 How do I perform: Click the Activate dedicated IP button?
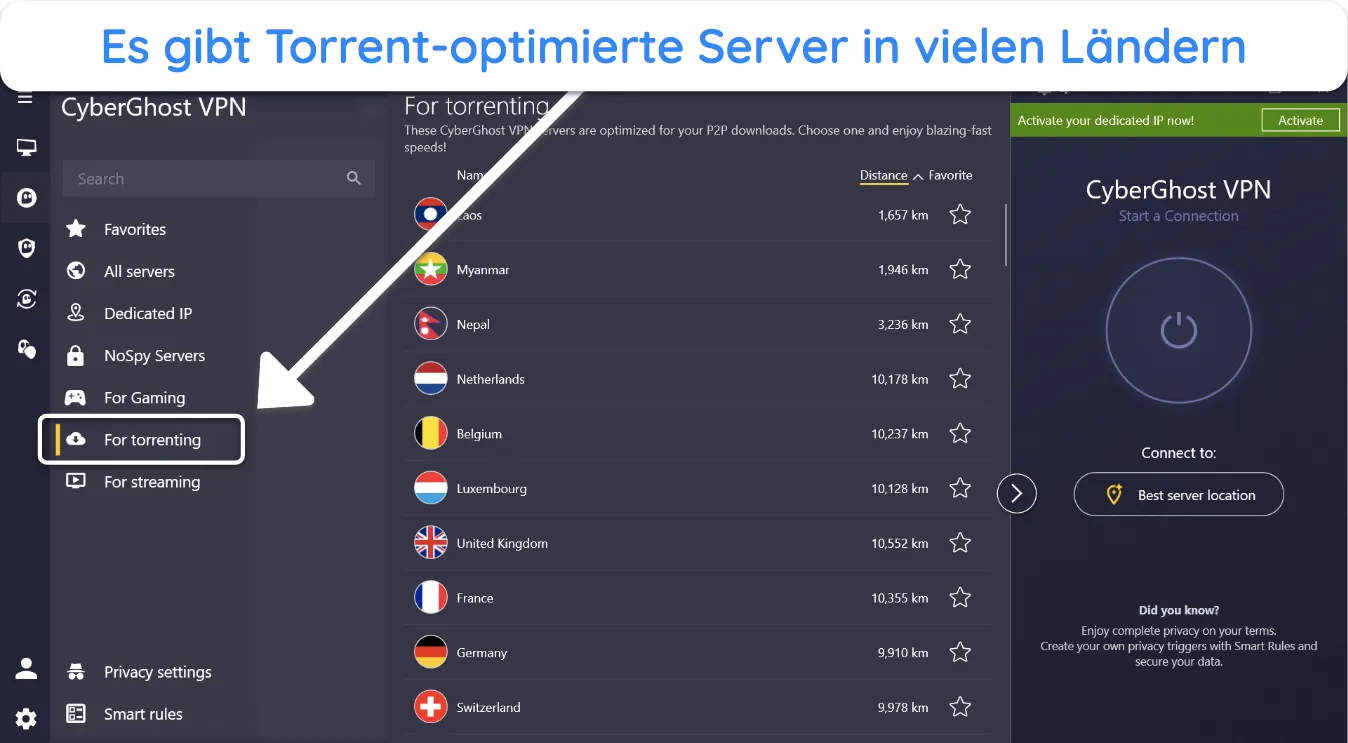point(1300,120)
